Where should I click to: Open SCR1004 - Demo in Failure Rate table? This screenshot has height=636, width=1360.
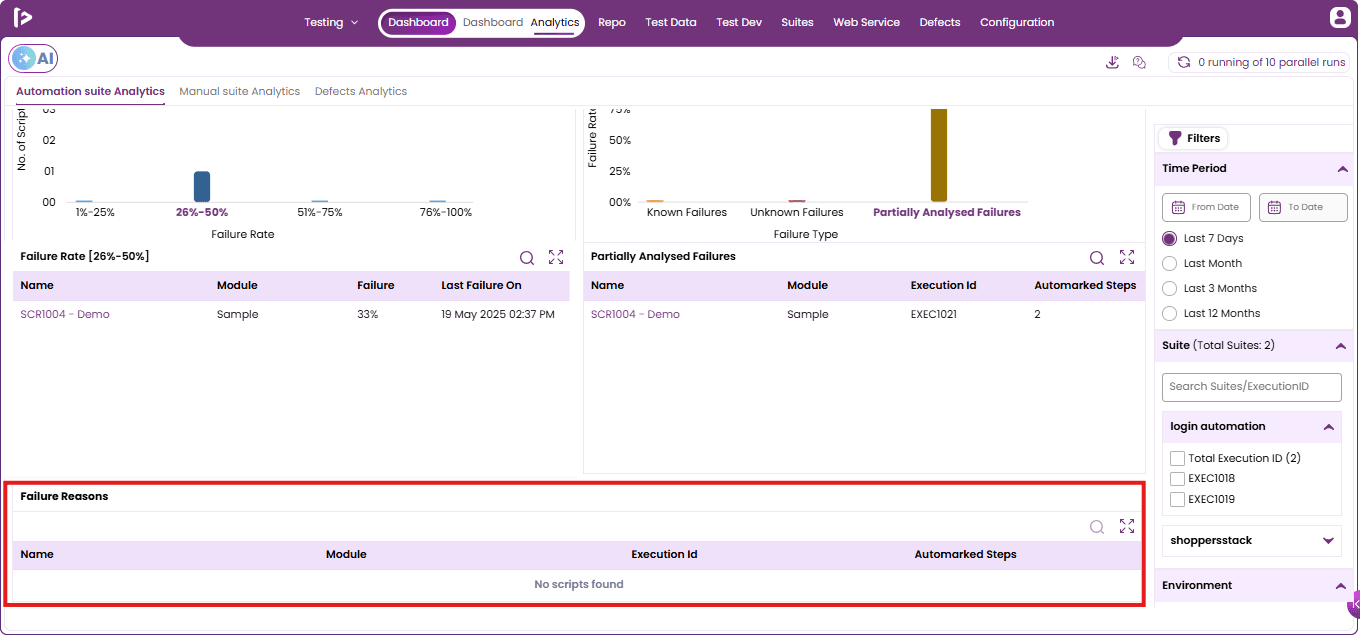tap(65, 315)
